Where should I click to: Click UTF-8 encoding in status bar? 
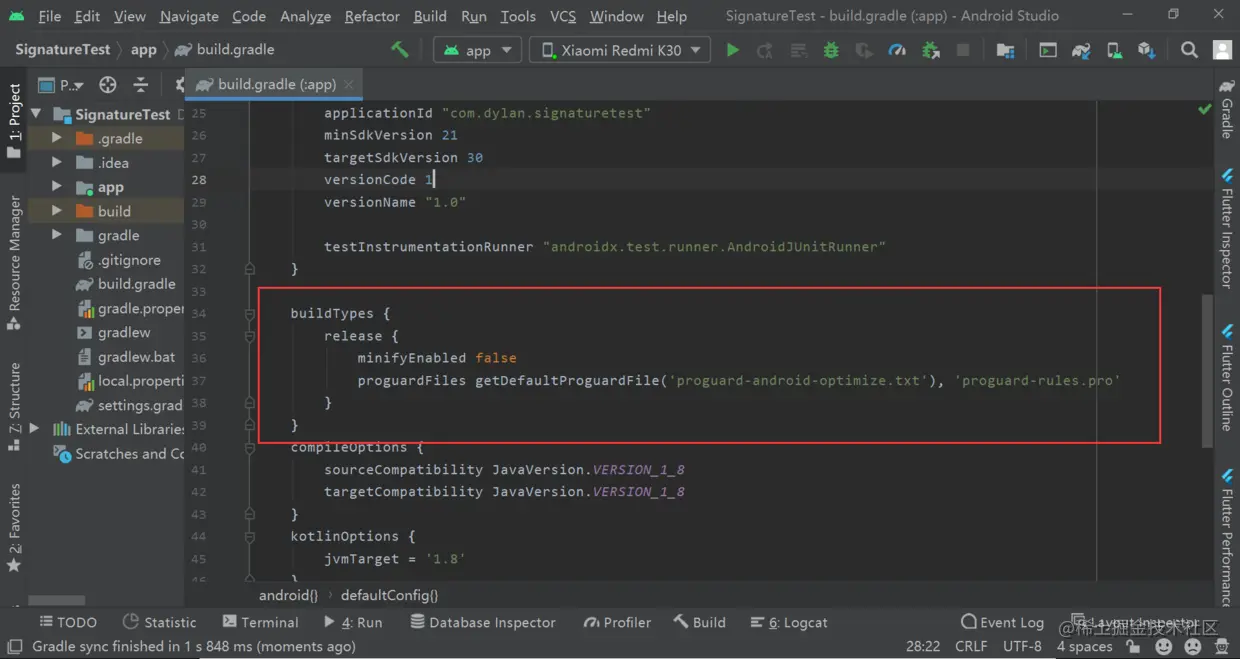[1022, 647]
